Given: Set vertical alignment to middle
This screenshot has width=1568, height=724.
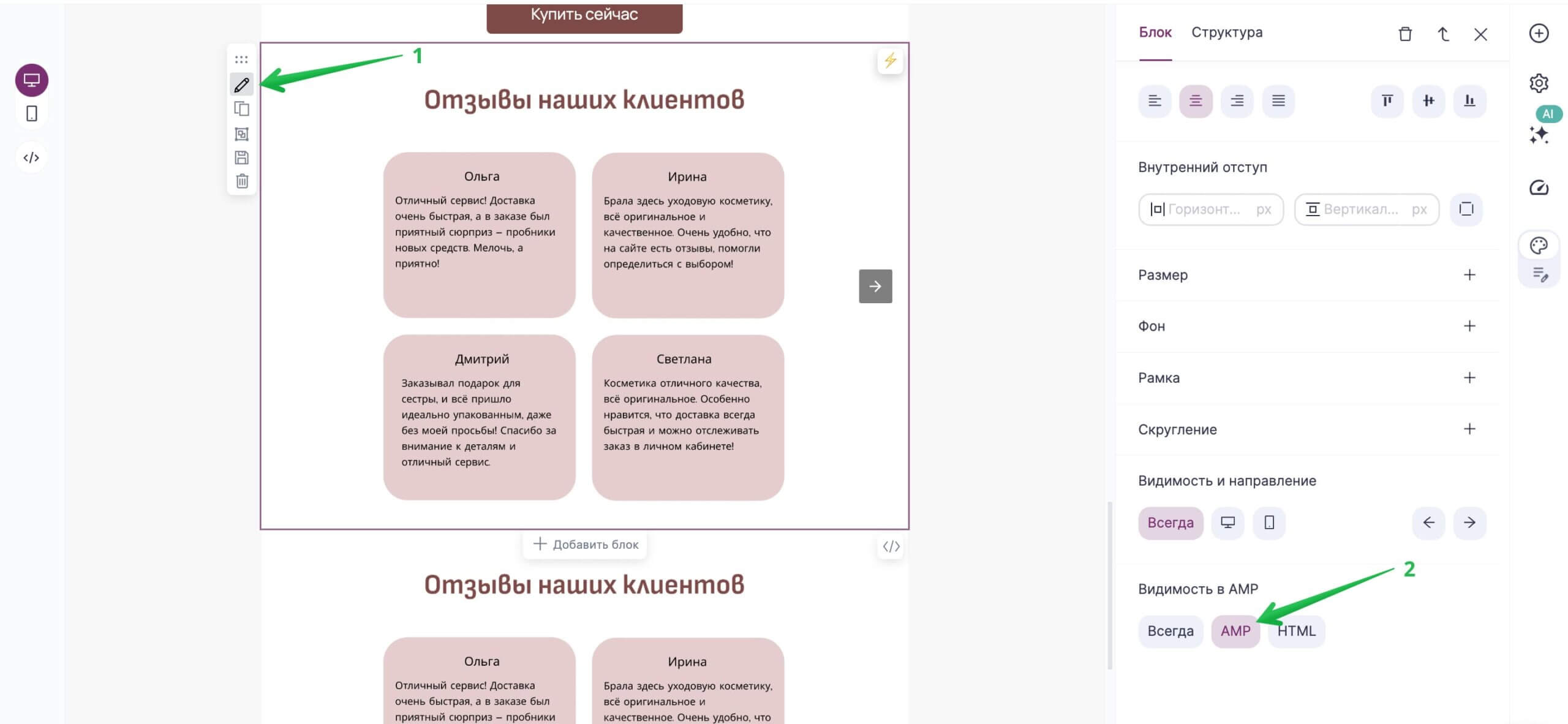Looking at the screenshot, I should click(1428, 101).
